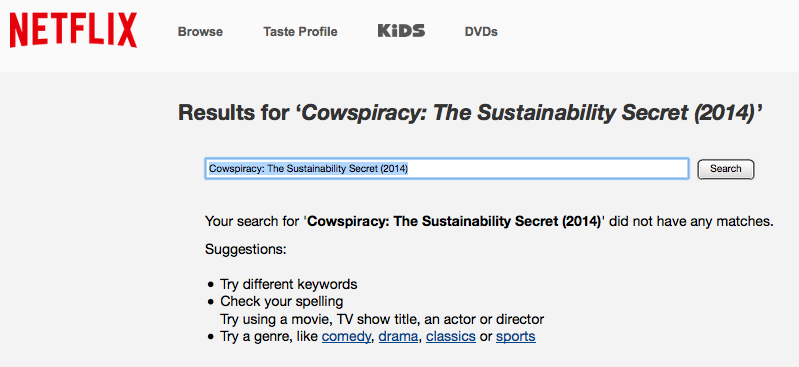This screenshot has width=799, height=367.
Task: Click the bold search term in no-match message
Action: (455, 222)
